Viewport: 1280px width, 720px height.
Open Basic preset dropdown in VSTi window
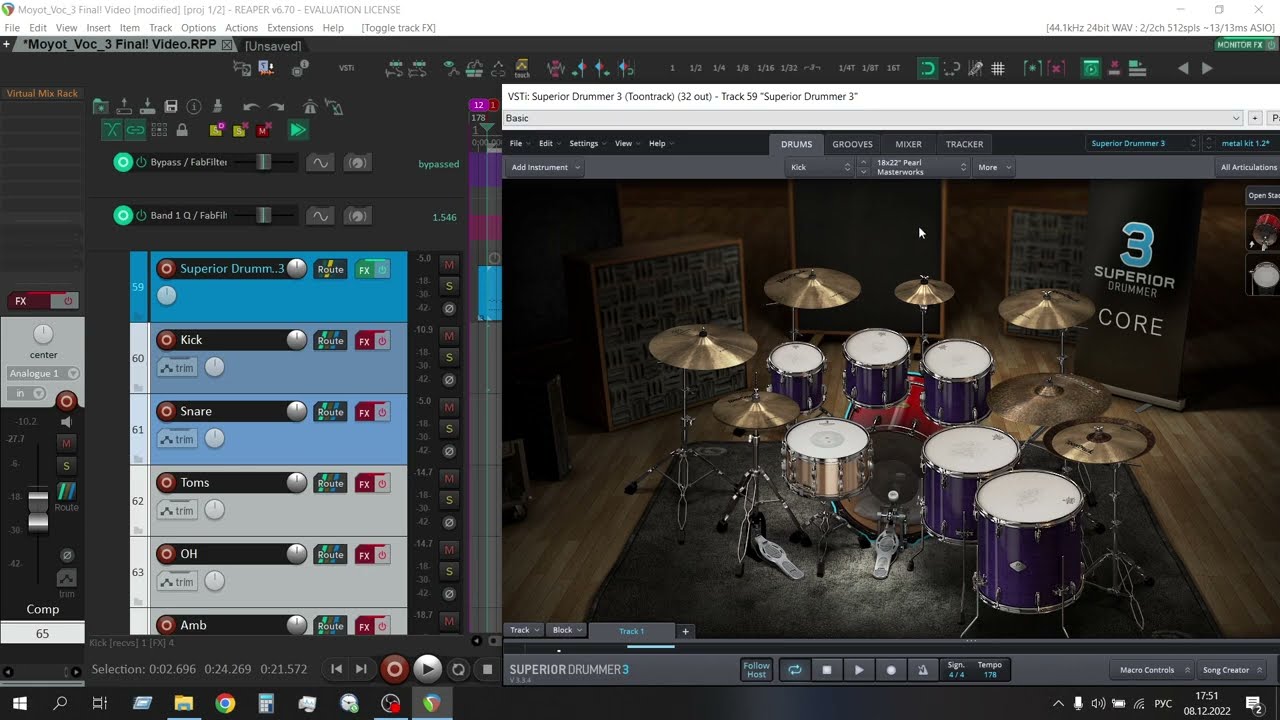(x=873, y=118)
